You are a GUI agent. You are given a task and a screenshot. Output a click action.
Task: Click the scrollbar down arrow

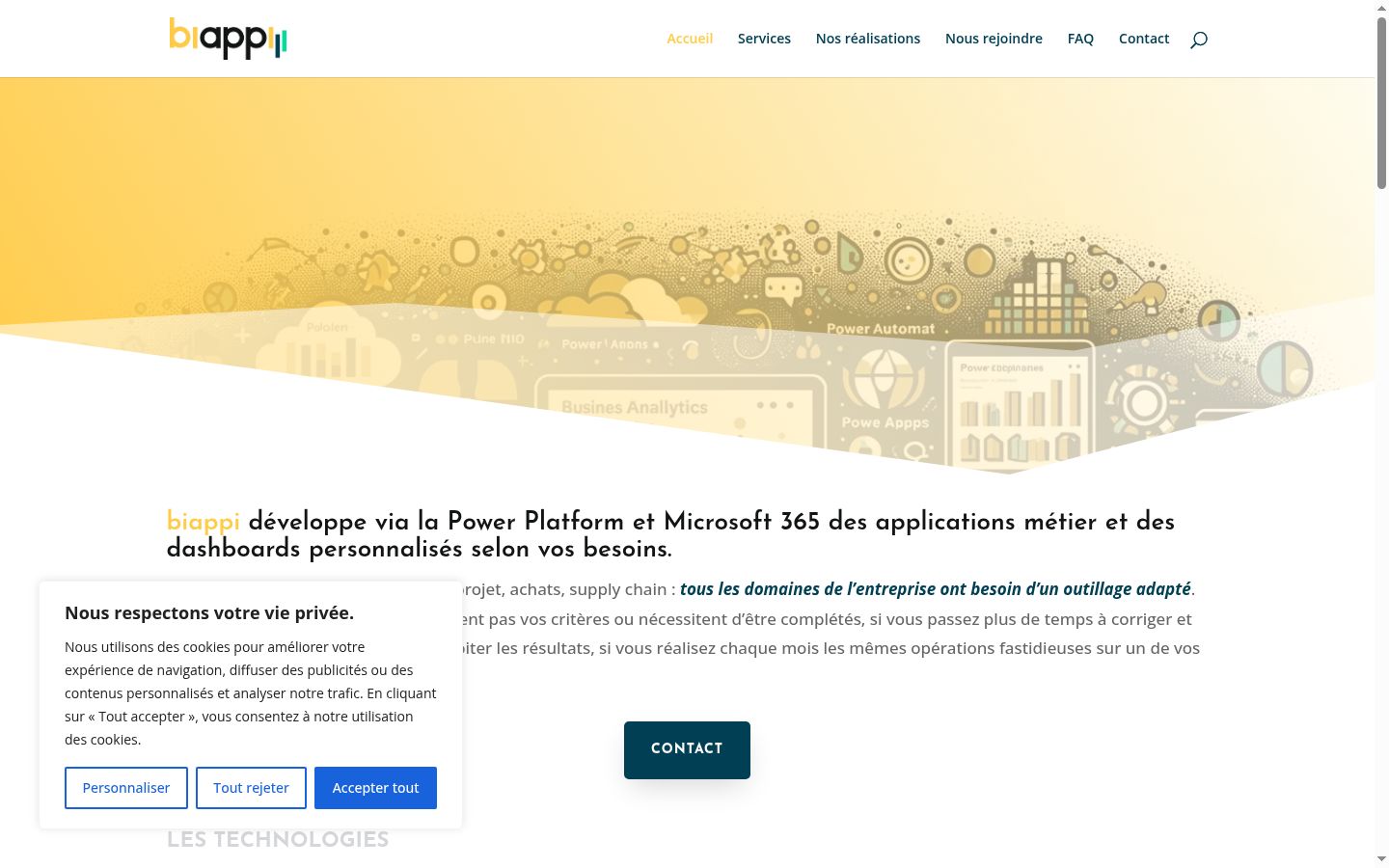point(1381,859)
